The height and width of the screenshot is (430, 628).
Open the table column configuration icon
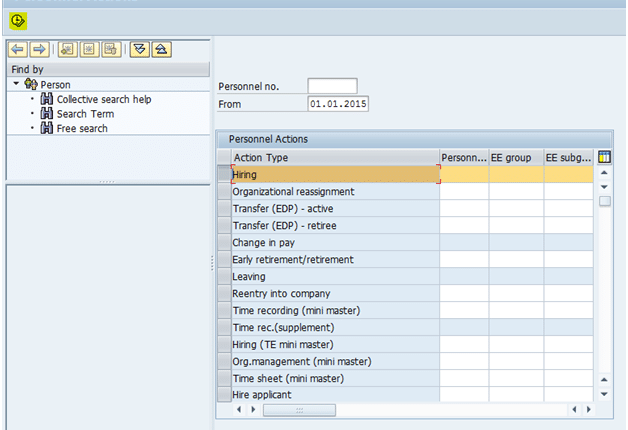[x=604, y=157]
